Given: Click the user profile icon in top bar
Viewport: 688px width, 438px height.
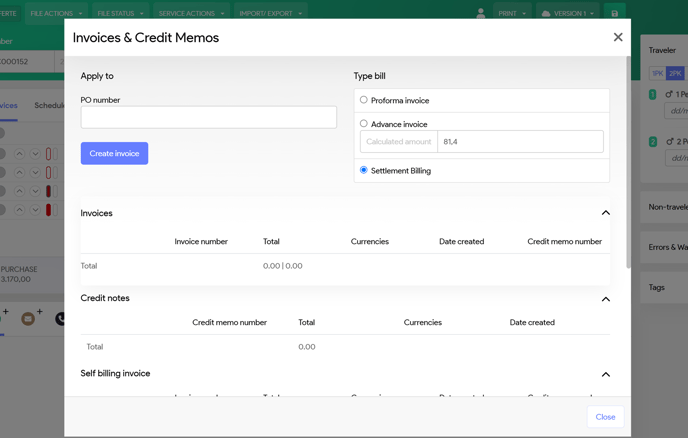Looking at the screenshot, I should click(x=481, y=14).
